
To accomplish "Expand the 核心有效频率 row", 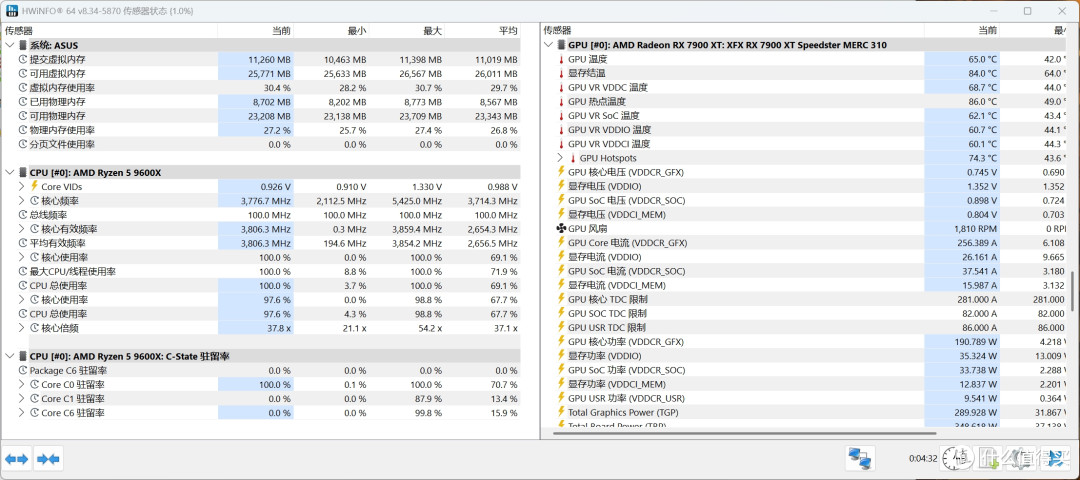I will point(22,229).
